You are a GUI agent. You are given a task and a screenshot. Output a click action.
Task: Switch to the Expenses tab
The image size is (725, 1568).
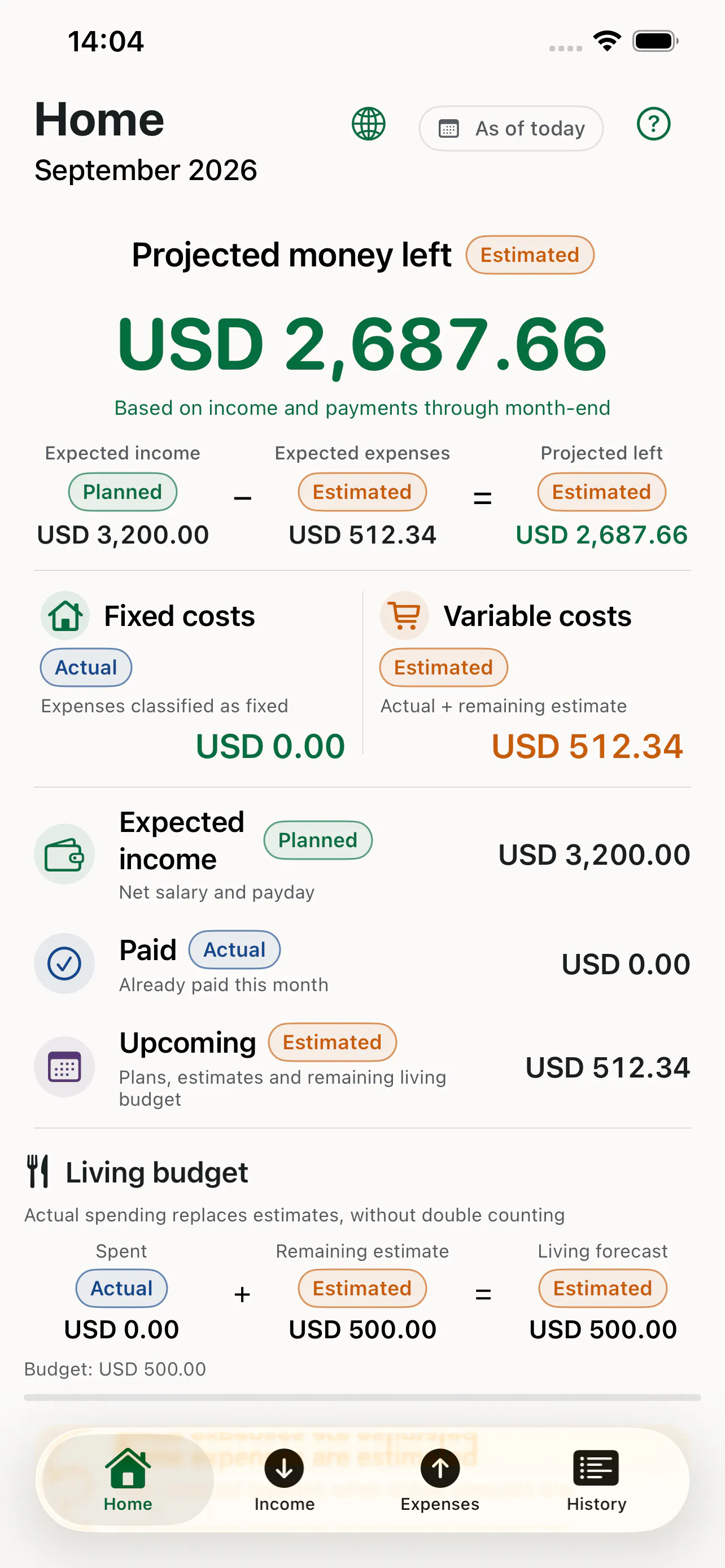(440, 1480)
